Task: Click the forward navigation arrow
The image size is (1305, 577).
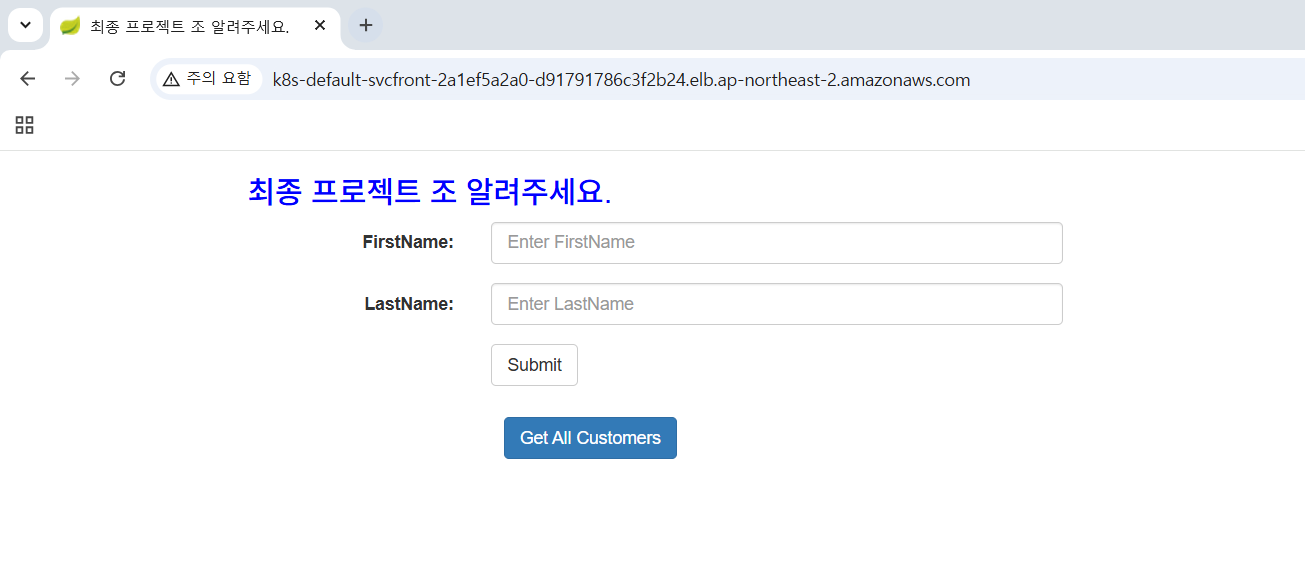Action: 72,79
